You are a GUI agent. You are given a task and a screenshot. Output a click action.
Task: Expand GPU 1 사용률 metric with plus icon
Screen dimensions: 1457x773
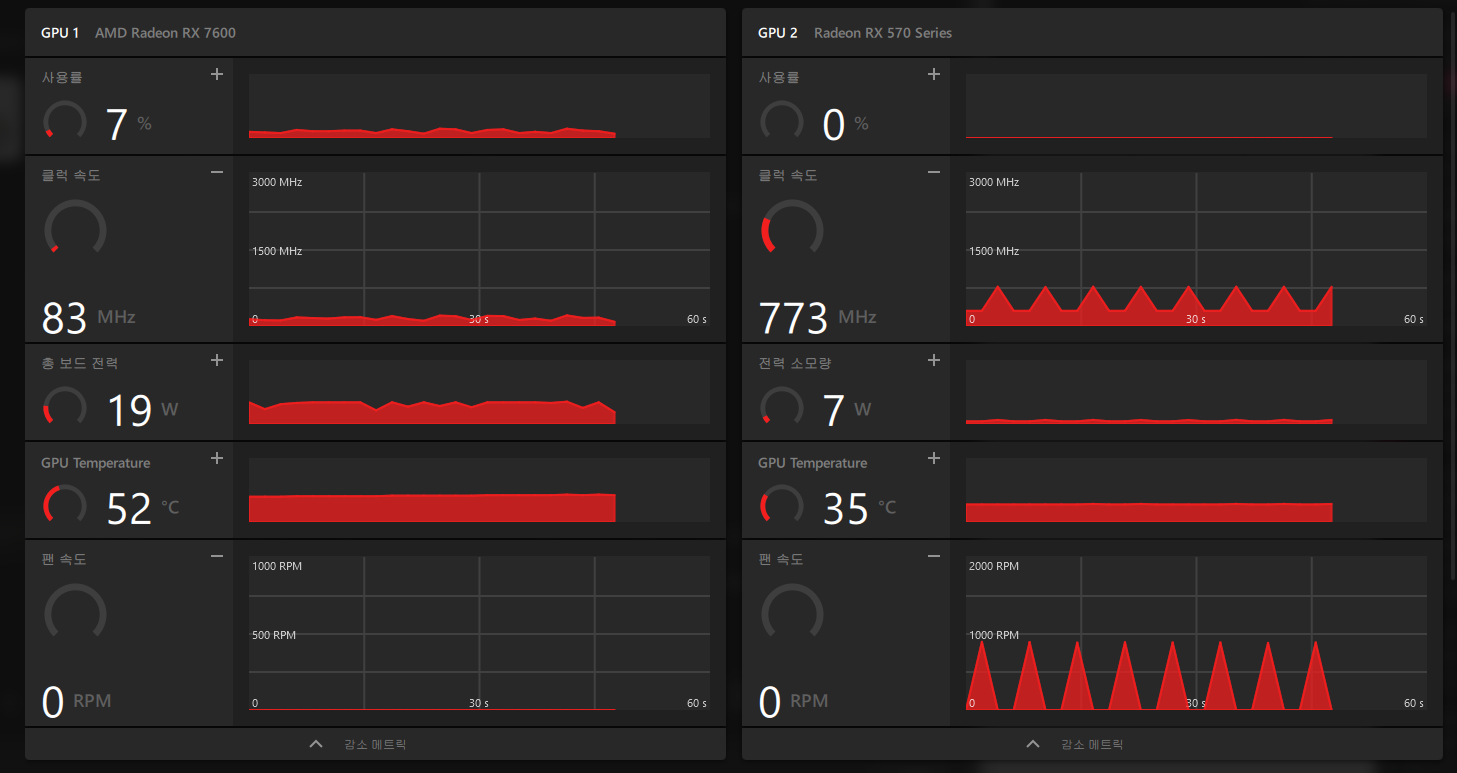(217, 74)
